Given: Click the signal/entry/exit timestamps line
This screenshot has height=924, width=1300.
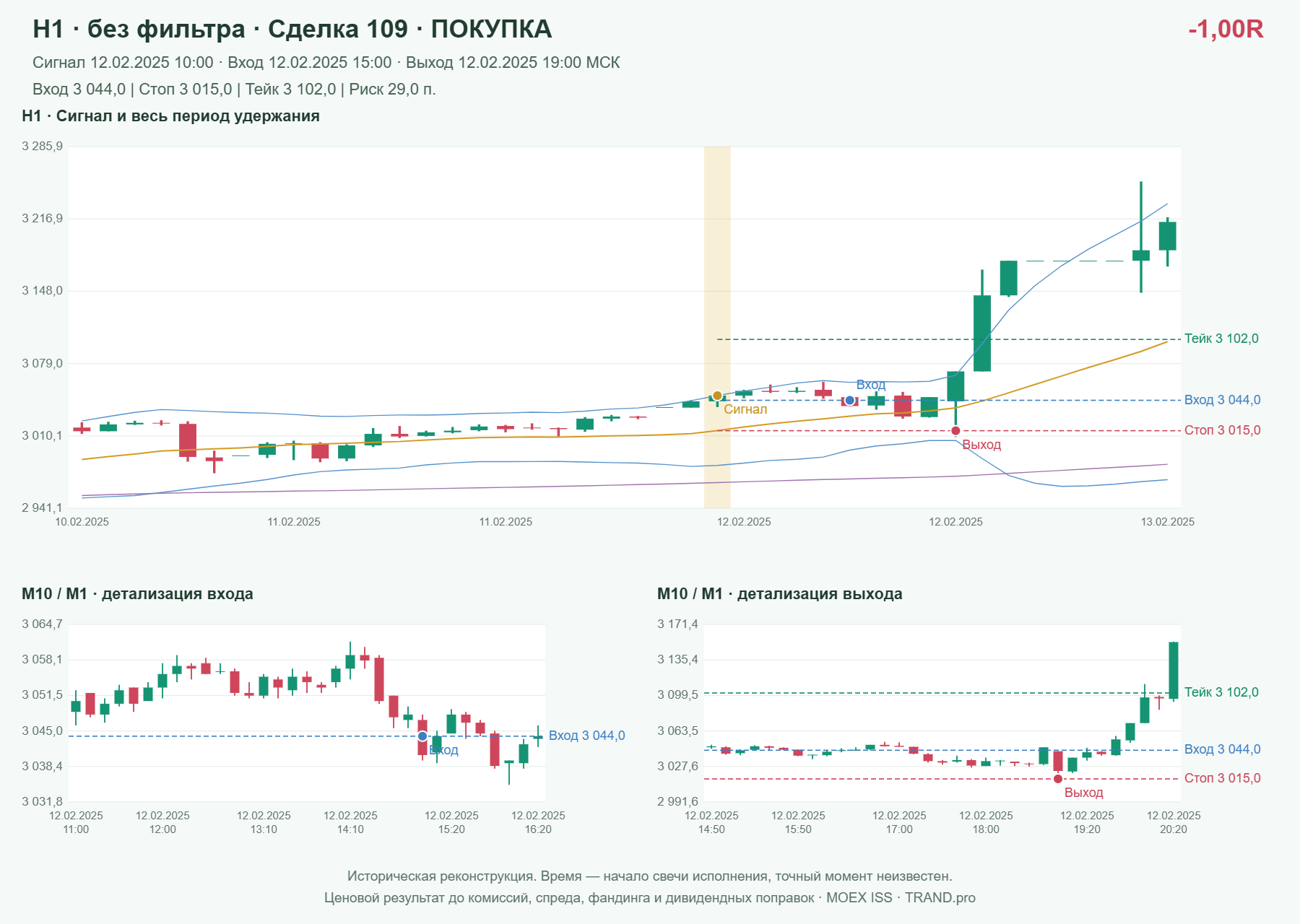Looking at the screenshot, I should click(x=326, y=63).
